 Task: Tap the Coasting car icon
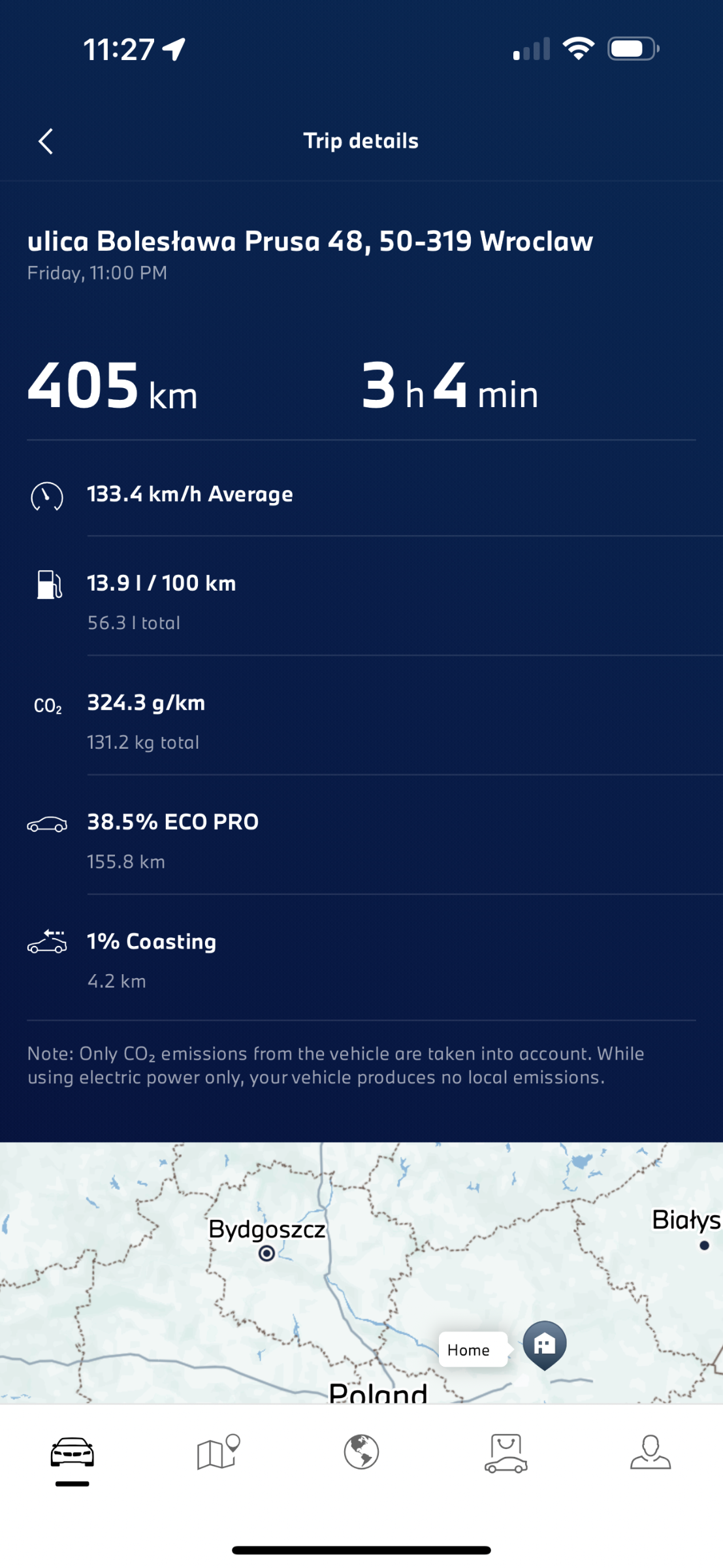coord(47,941)
